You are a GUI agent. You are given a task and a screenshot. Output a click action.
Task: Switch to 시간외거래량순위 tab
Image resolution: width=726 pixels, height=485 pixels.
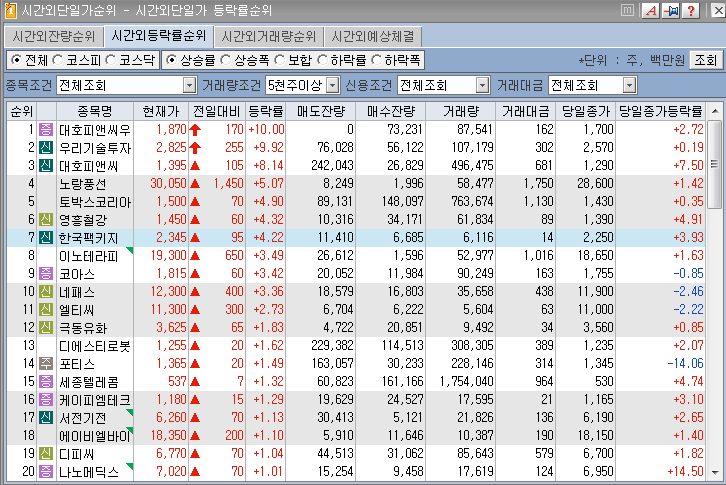[269, 37]
